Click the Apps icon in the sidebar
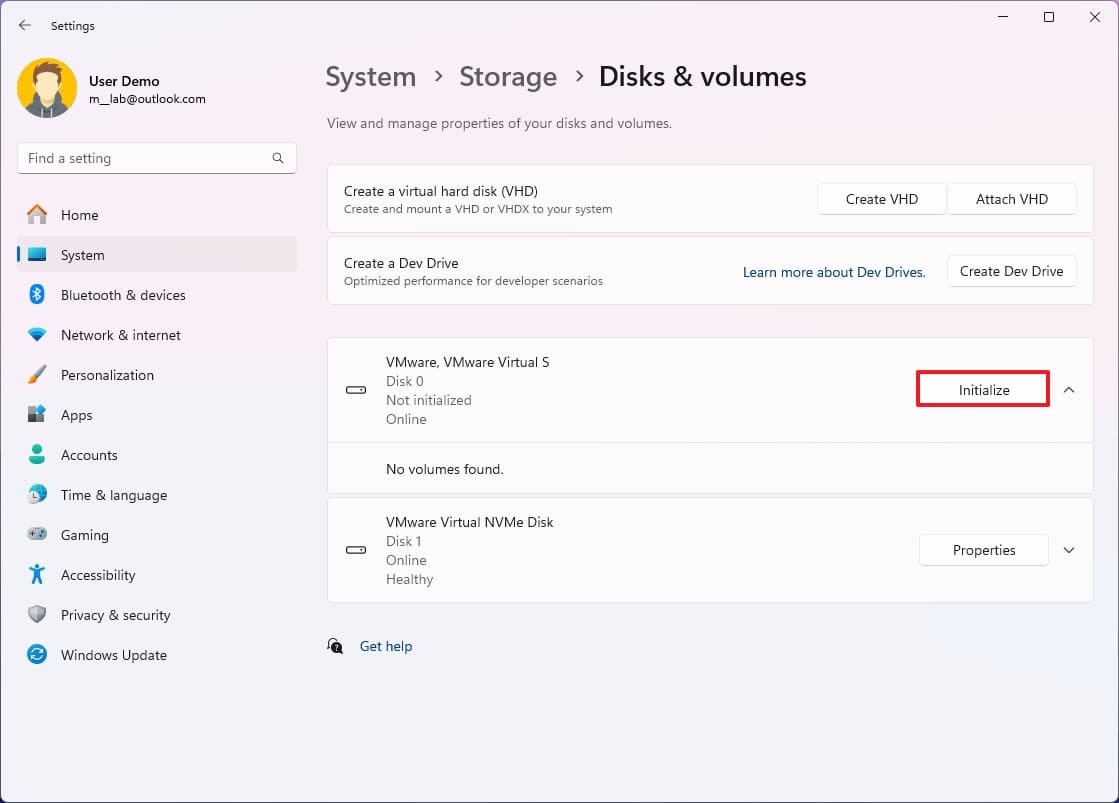This screenshot has width=1119, height=803. click(x=37, y=414)
